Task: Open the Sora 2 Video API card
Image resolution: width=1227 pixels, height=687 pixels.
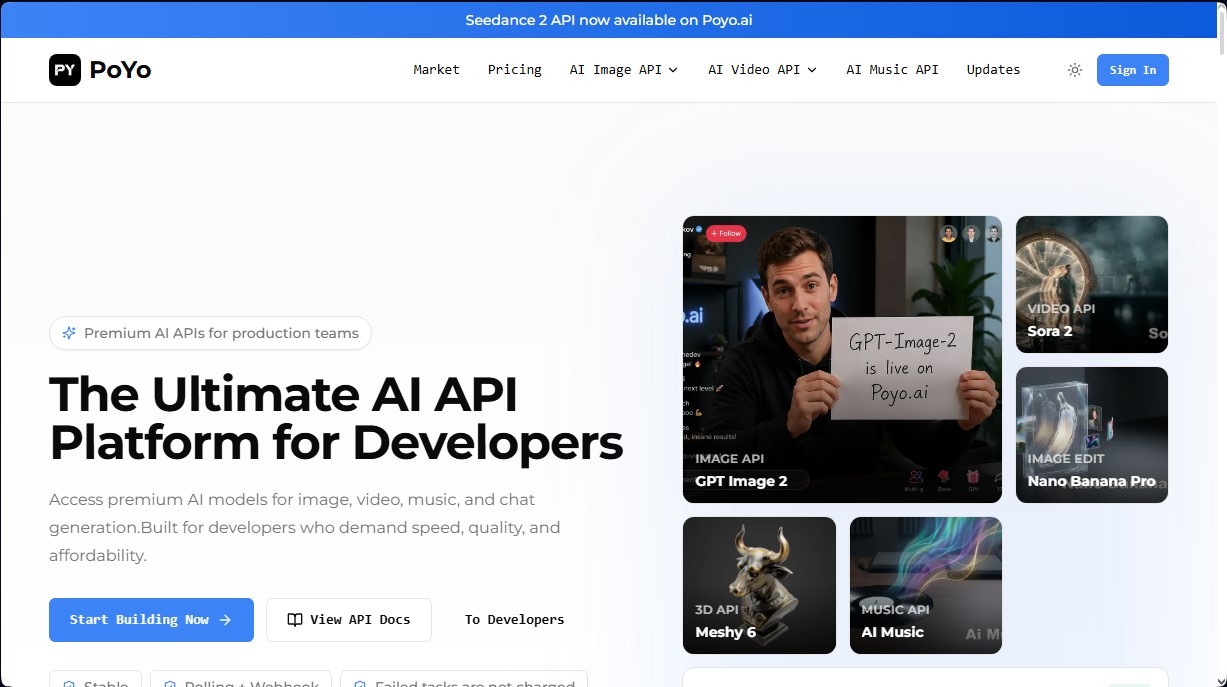Action: pos(1092,285)
